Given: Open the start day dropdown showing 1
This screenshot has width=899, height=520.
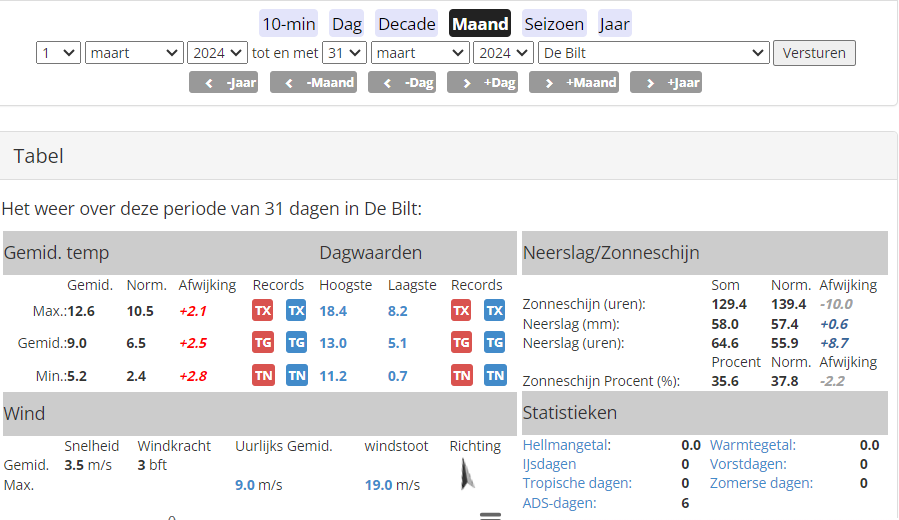Looking at the screenshot, I should coord(58,53).
